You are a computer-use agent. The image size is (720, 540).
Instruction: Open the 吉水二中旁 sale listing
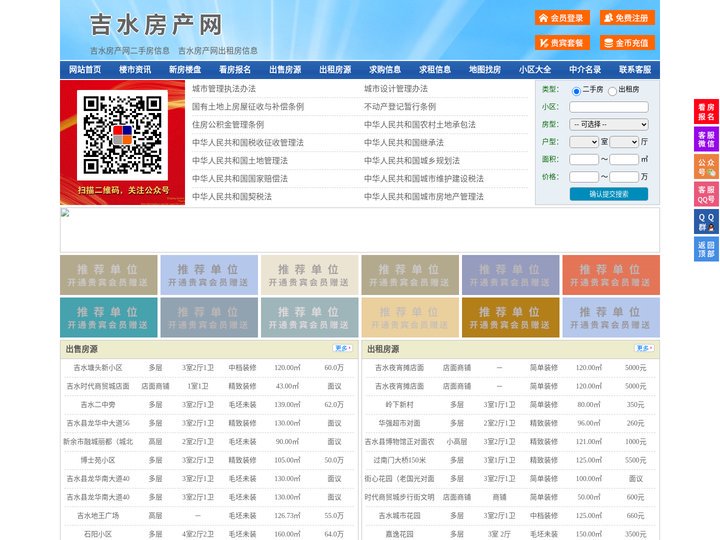tap(98, 405)
